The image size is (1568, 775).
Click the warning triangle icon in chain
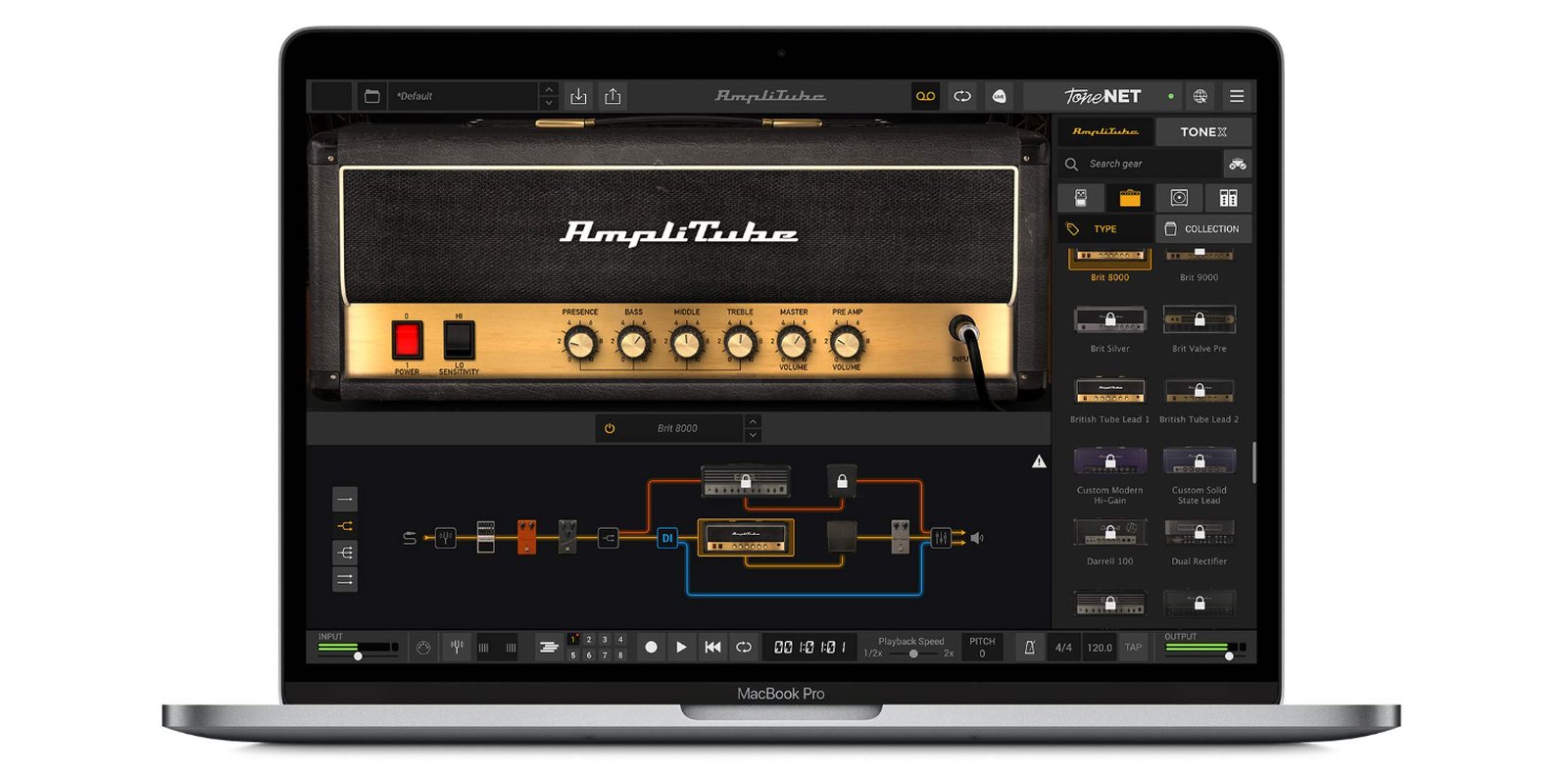pos(1039,461)
